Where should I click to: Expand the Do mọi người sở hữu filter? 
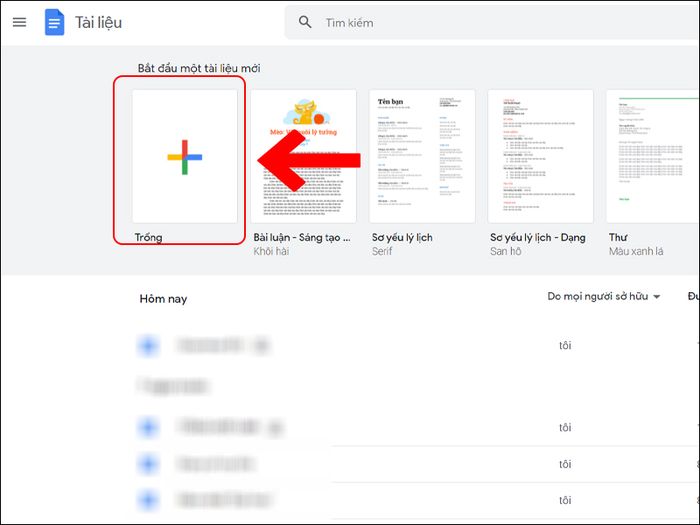(604, 296)
